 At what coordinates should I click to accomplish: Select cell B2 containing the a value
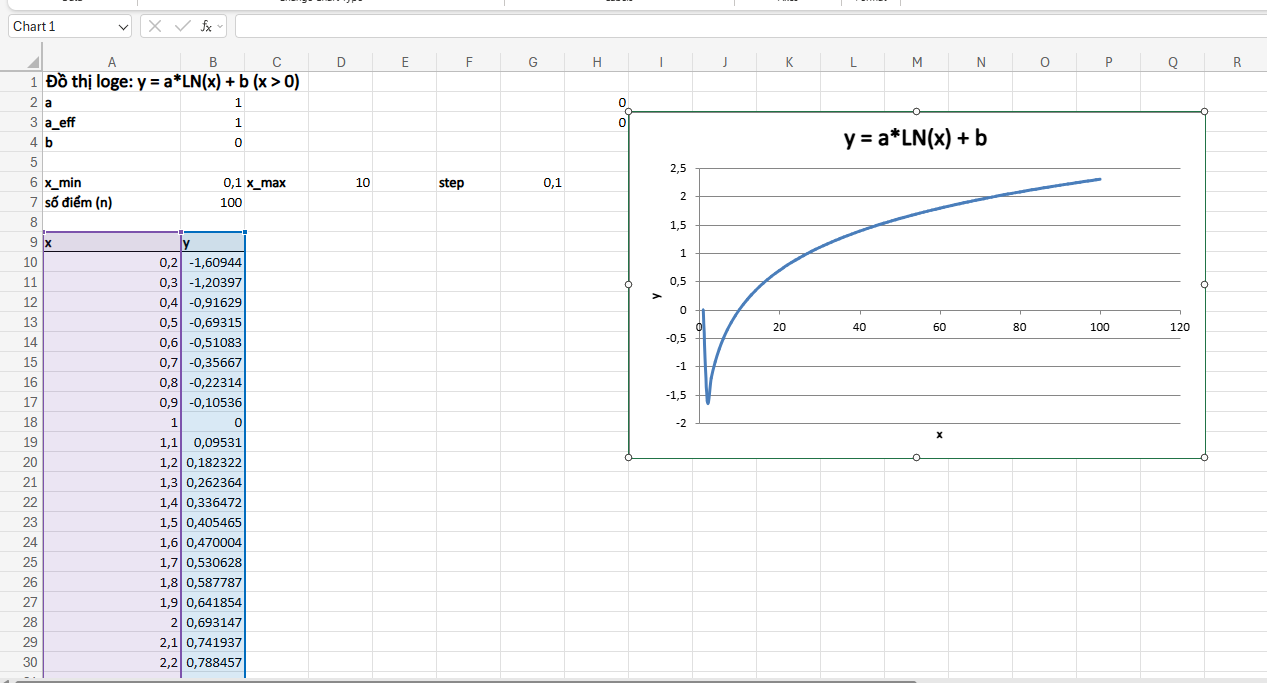[213, 102]
